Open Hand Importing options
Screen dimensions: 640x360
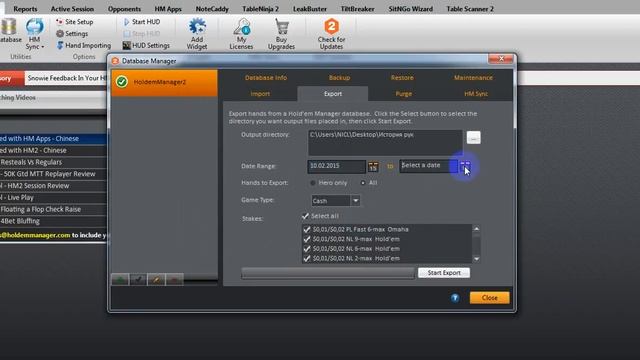click(84, 45)
